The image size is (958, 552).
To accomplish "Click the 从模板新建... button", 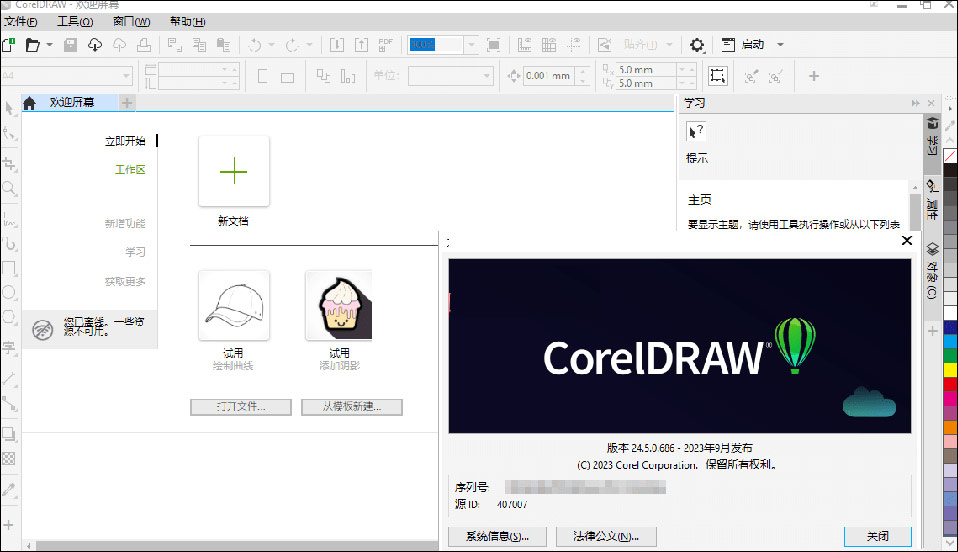I will (x=352, y=407).
